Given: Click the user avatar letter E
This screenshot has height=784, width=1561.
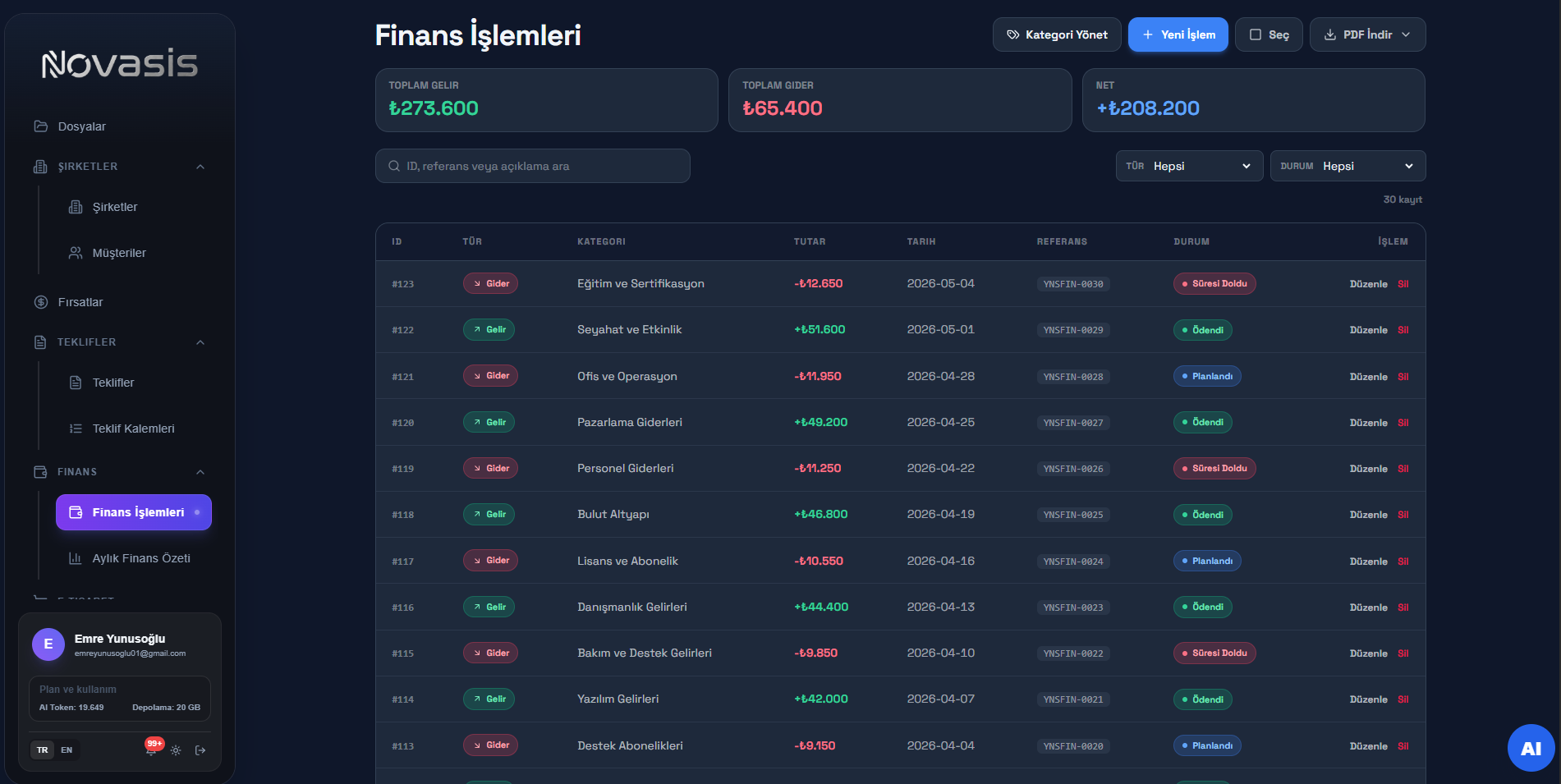Looking at the screenshot, I should pyautogui.click(x=48, y=644).
